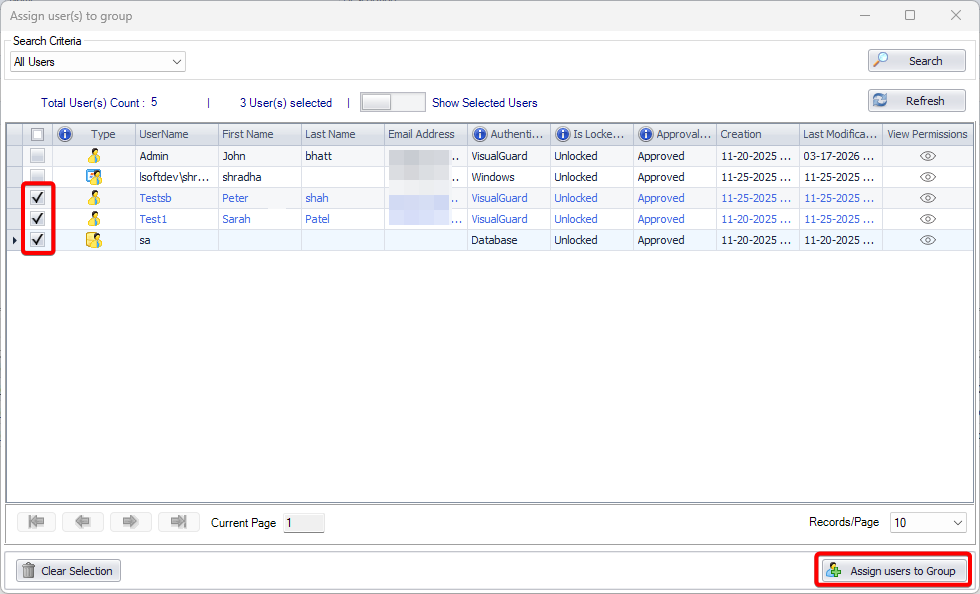
Task: Tick the select-all checkbox in header
Action: (x=37, y=134)
